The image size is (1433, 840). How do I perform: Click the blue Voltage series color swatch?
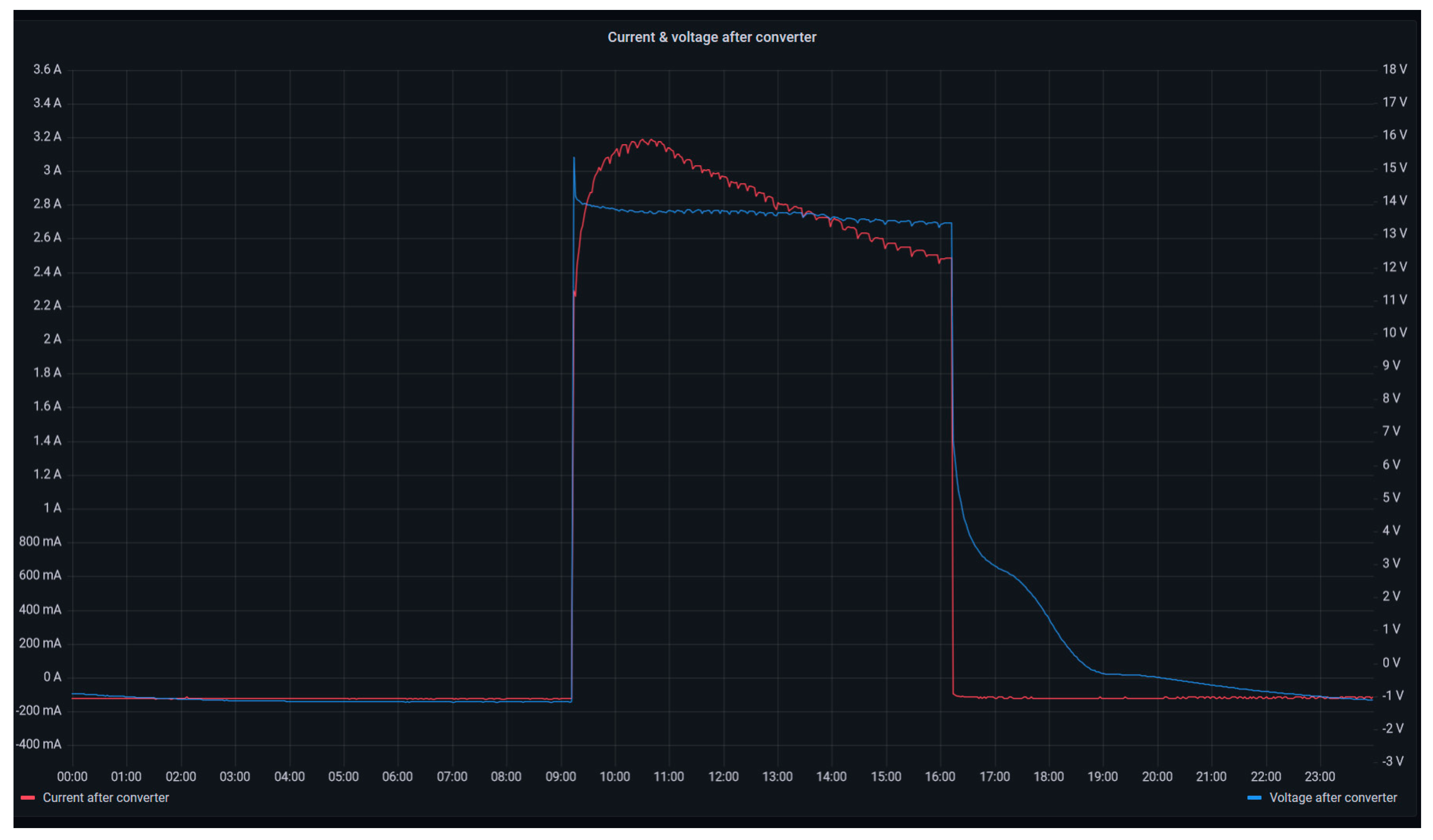pyautogui.click(x=1254, y=798)
